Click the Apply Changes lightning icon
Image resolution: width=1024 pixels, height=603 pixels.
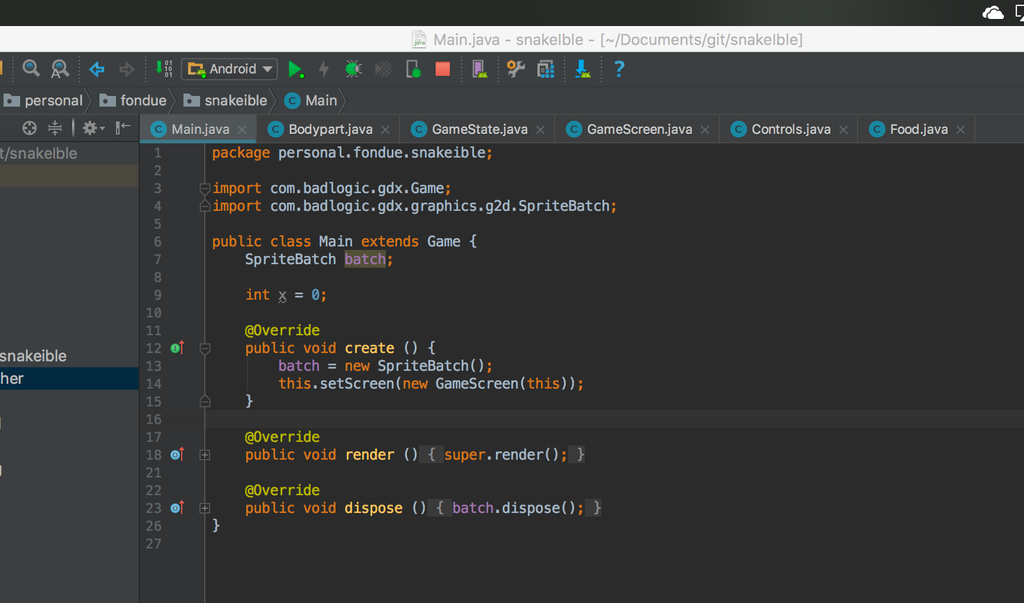coord(323,69)
